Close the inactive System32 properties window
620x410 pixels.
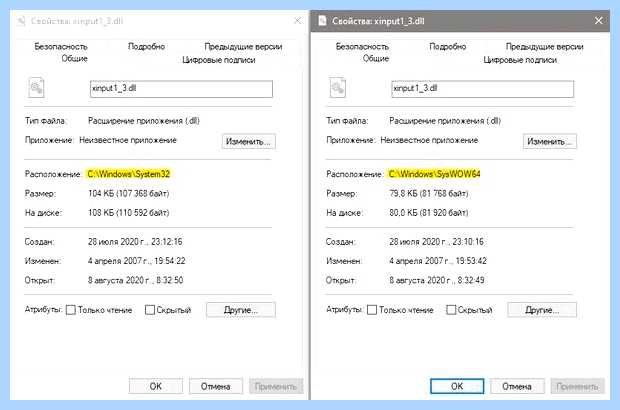pos(298,21)
